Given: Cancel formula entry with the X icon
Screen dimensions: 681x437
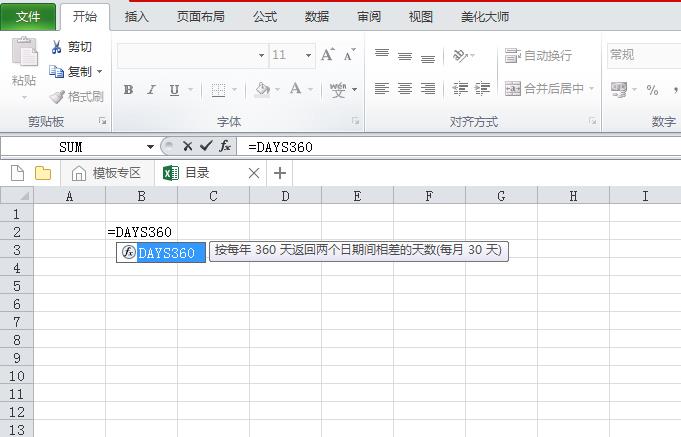Looking at the screenshot, I should (x=187, y=146).
